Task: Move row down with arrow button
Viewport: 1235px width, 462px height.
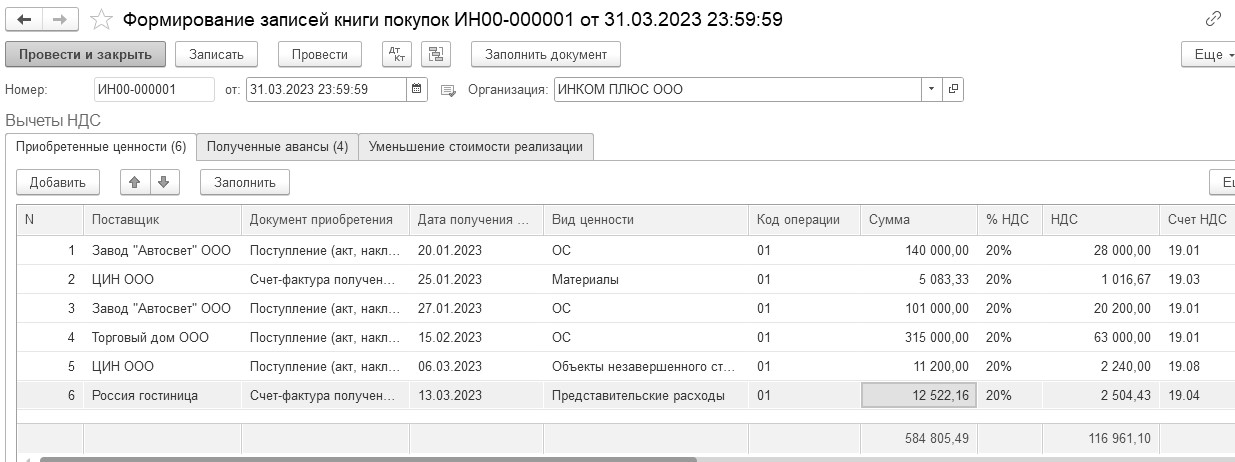Action: [163, 182]
